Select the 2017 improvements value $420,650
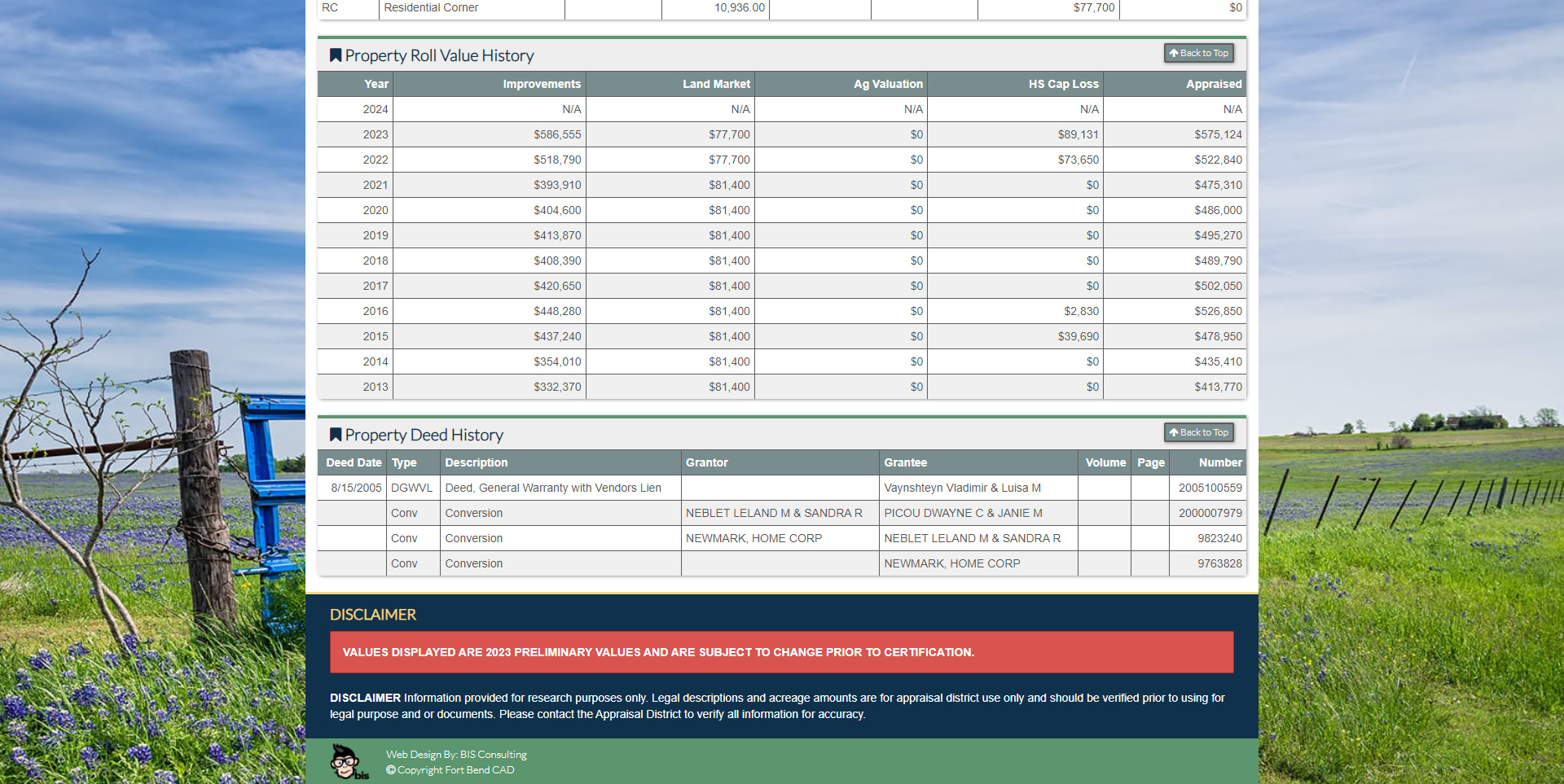 coord(557,286)
